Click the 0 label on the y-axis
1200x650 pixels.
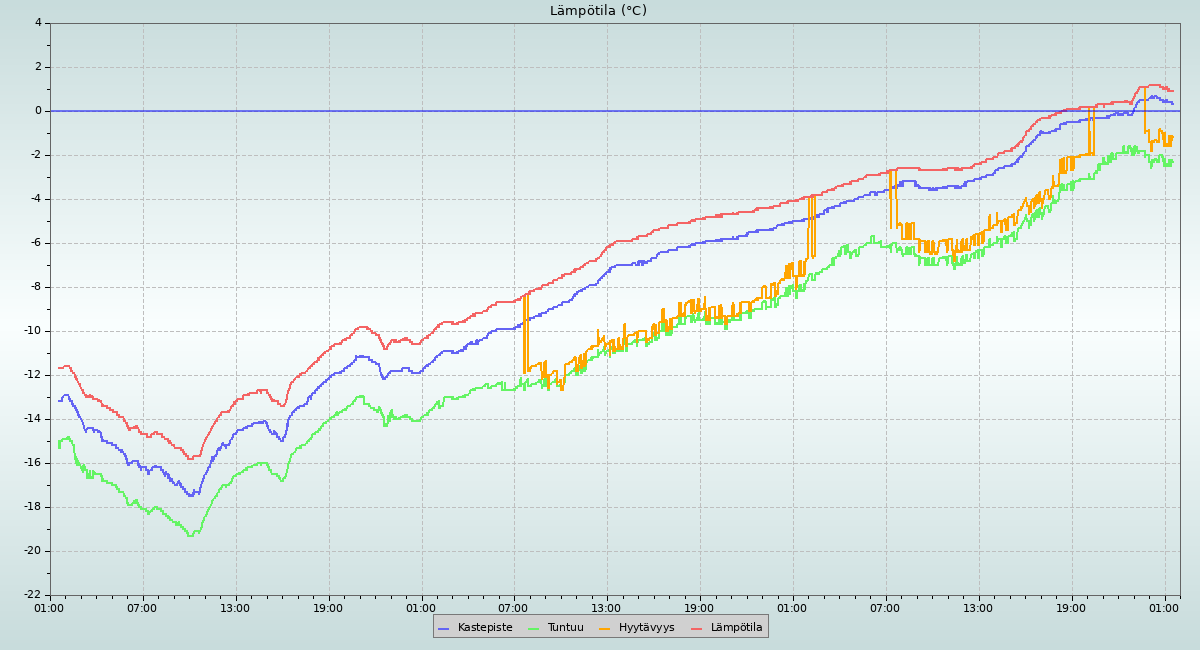point(38,111)
